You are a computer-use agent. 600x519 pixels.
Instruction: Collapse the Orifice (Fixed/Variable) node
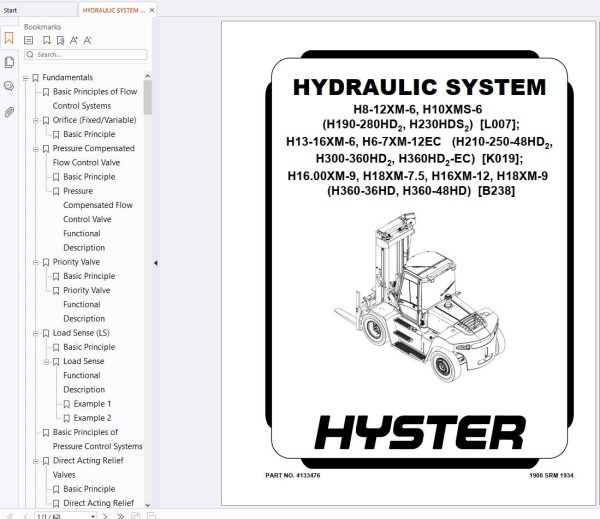36,121
